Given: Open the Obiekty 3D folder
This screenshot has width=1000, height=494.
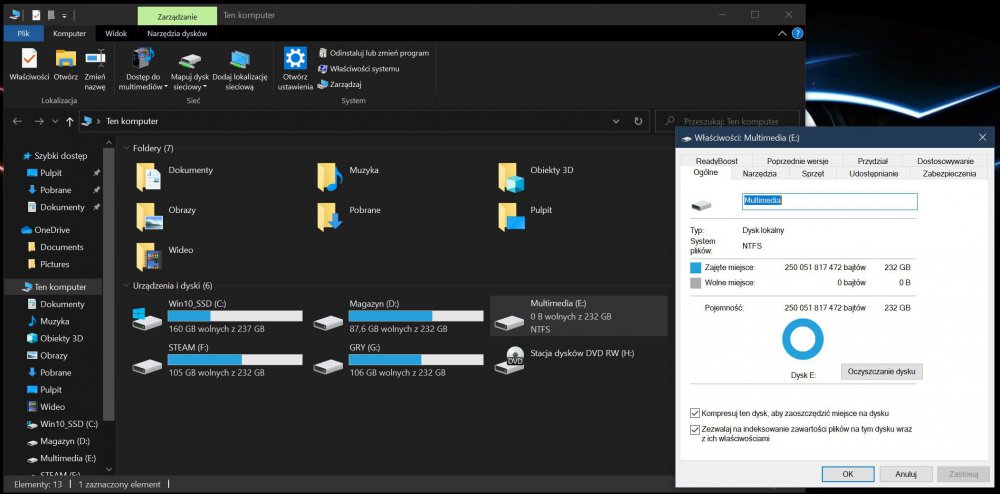Looking at the screenshot, I should [x=512, y=177].
